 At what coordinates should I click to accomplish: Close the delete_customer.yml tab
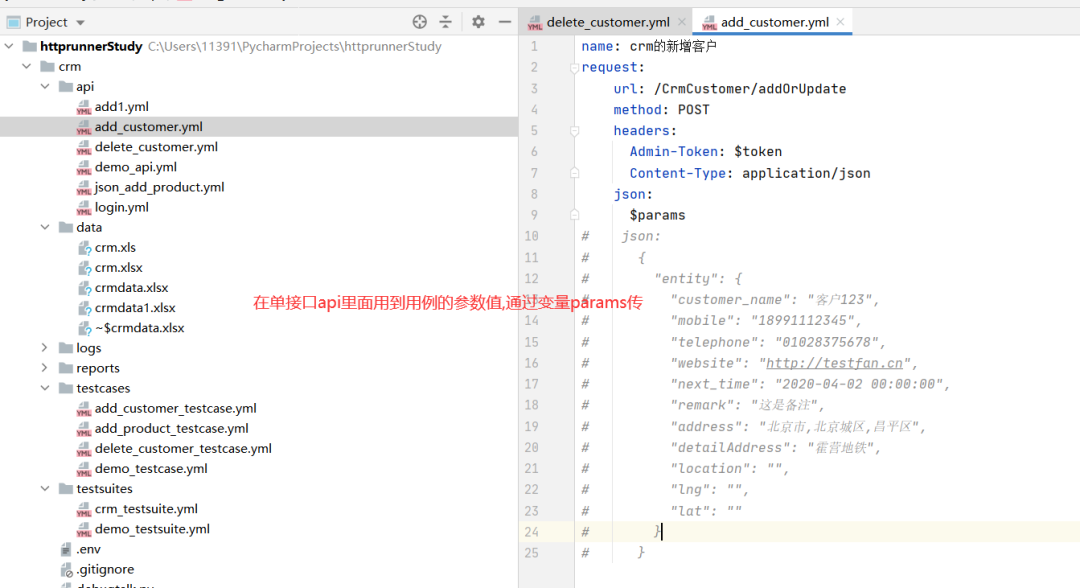click(x=682, y=22)
